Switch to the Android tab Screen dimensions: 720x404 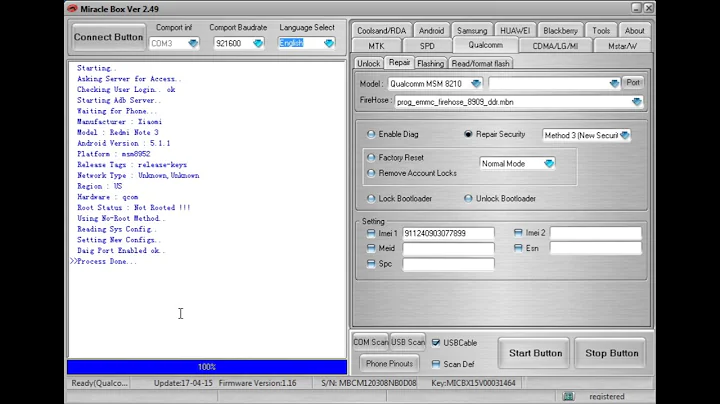(431, 31)
